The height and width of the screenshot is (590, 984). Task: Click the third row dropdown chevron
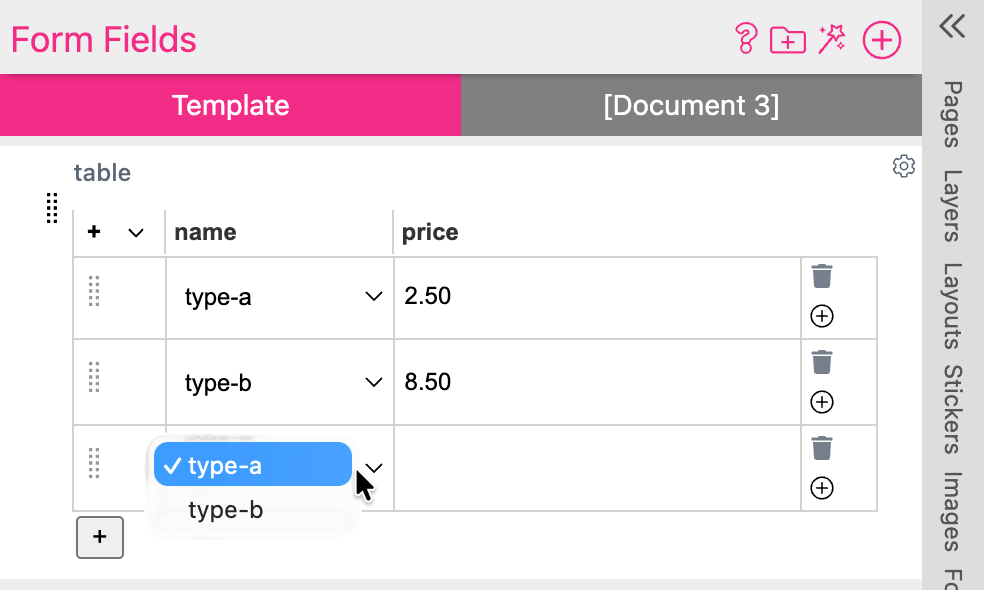tap(375, 468)
